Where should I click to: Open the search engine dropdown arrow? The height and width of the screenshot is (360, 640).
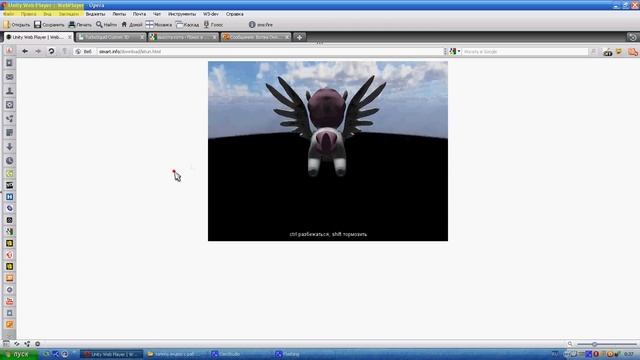459,51
